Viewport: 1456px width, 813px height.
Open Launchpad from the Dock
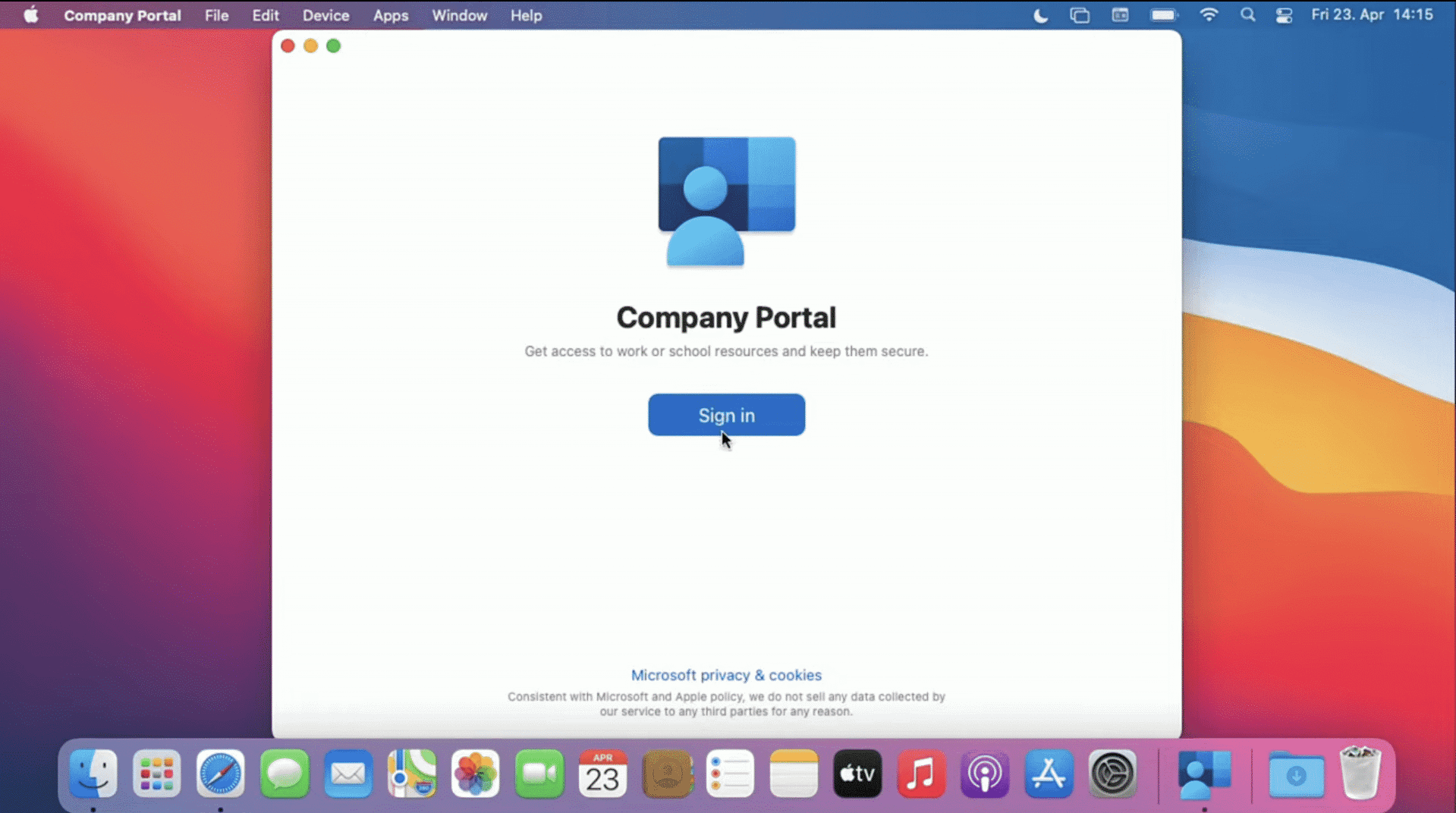click(x=156, y=774)
